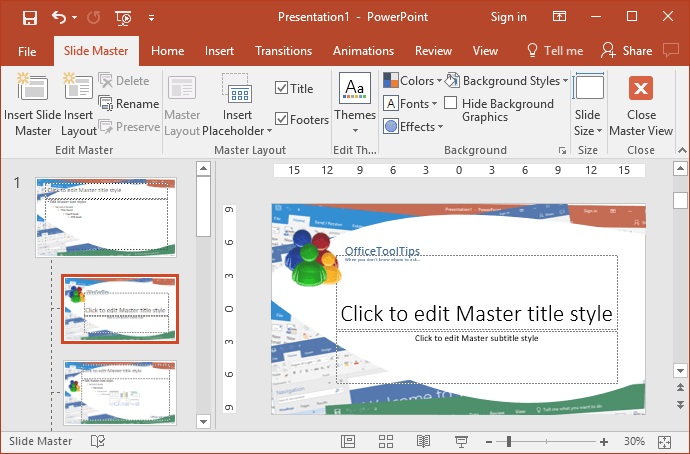
Task: Click the Save icon in the quick access toolbar
Action: pyautogui.click(x=29, y=18)
